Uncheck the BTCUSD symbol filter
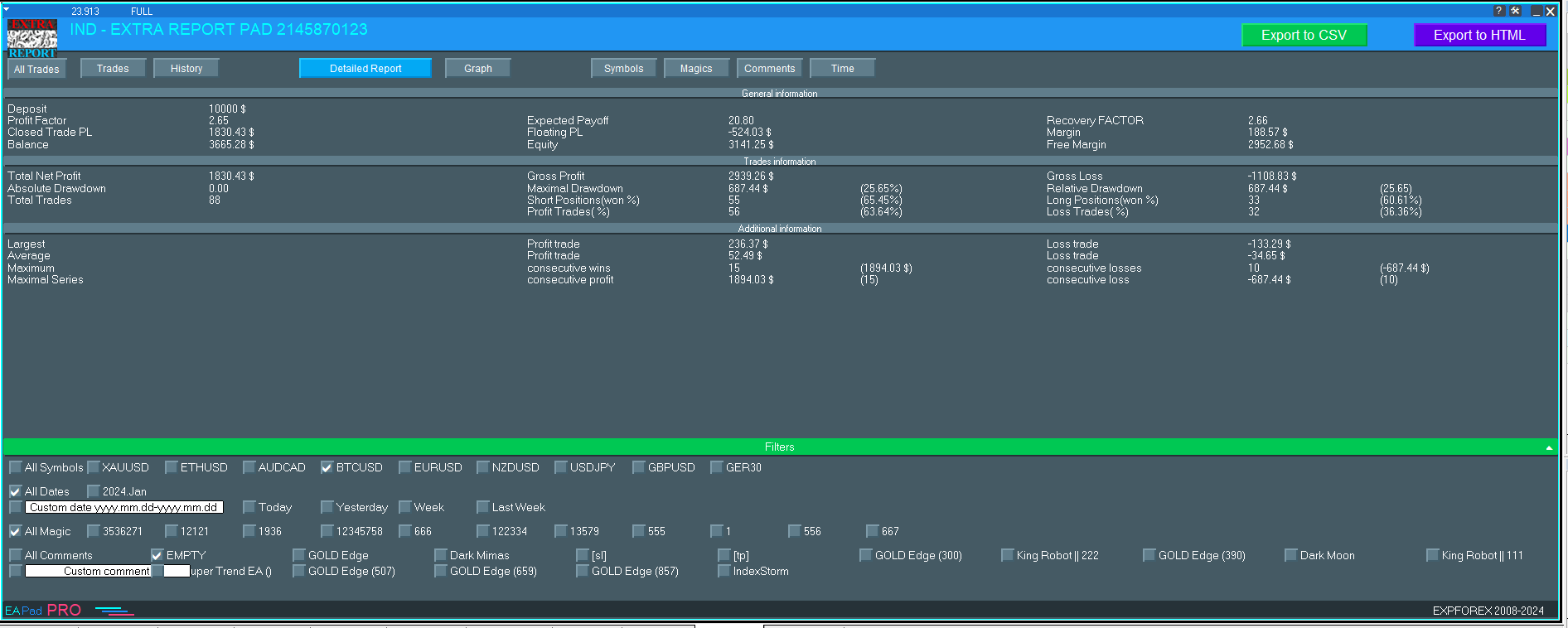This screenshot has width=1568, height=628. pyautogui.click(x=327, y=467)
